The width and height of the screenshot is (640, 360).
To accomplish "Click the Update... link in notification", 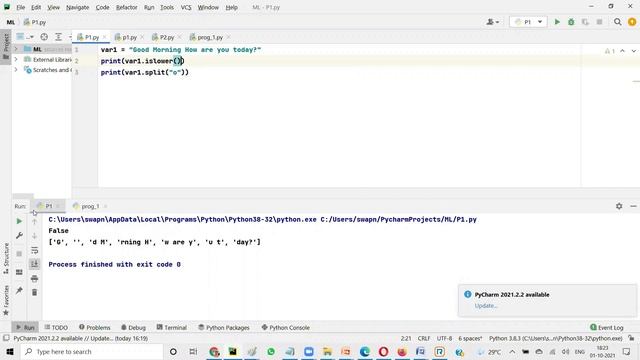I will pos(486,306).
